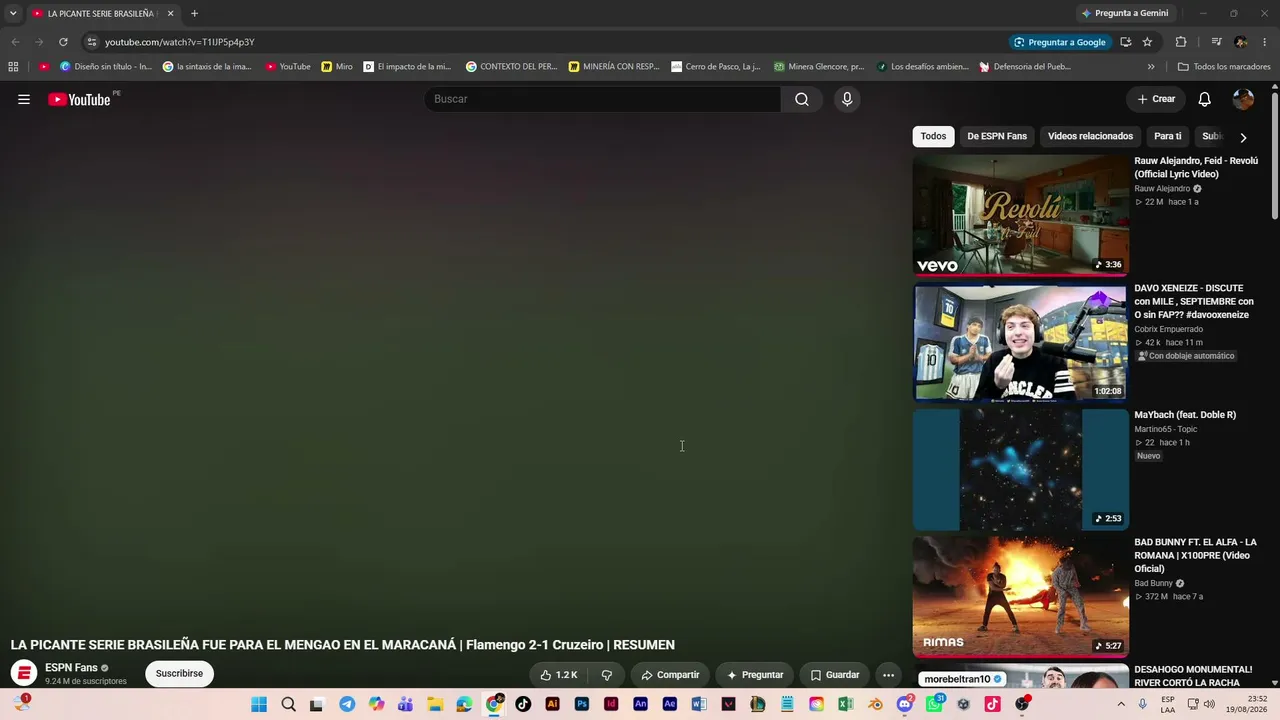Open the account avatar menu

pos(1243,99)
